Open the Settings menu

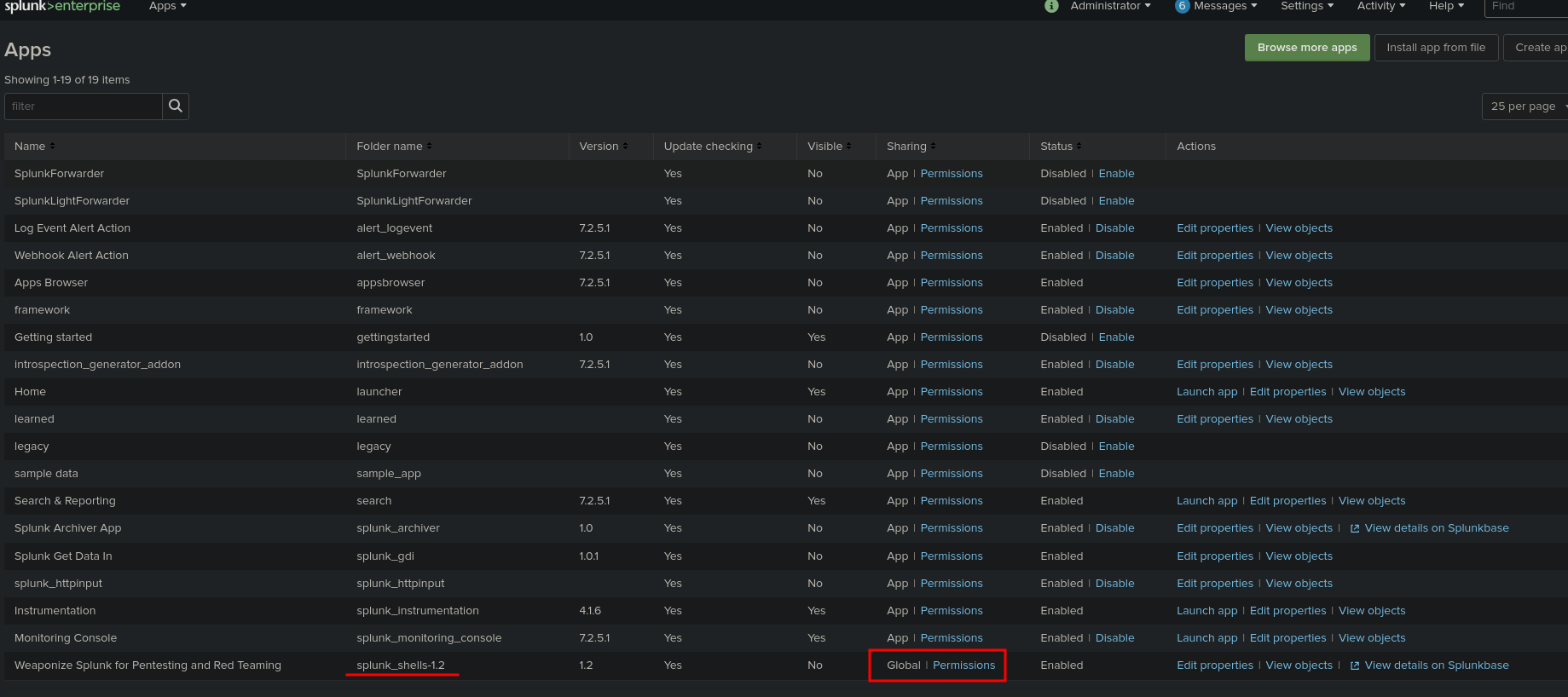[x=1307, y=6]
